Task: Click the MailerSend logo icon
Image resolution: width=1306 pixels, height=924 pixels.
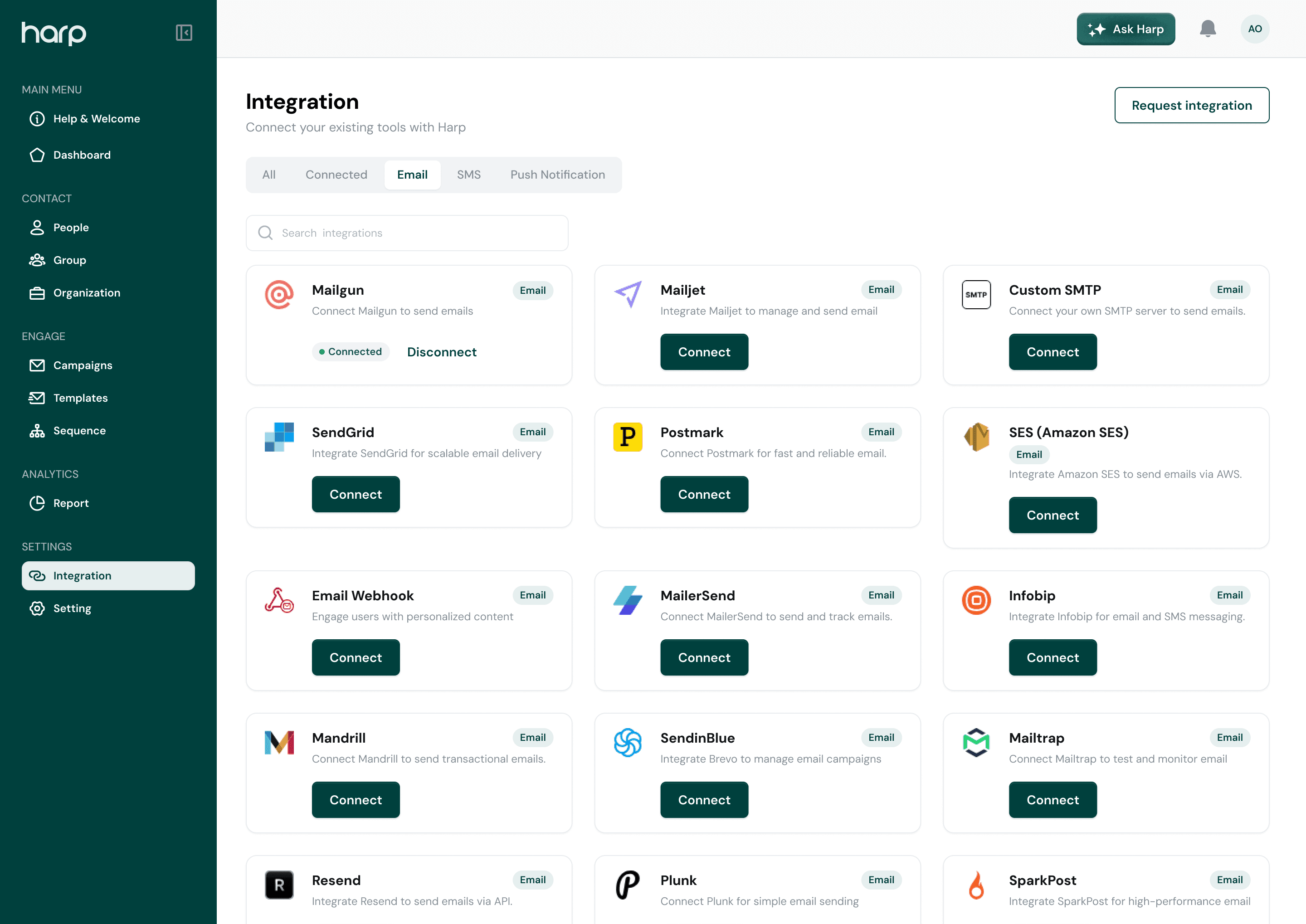Action: coord(628,600)
